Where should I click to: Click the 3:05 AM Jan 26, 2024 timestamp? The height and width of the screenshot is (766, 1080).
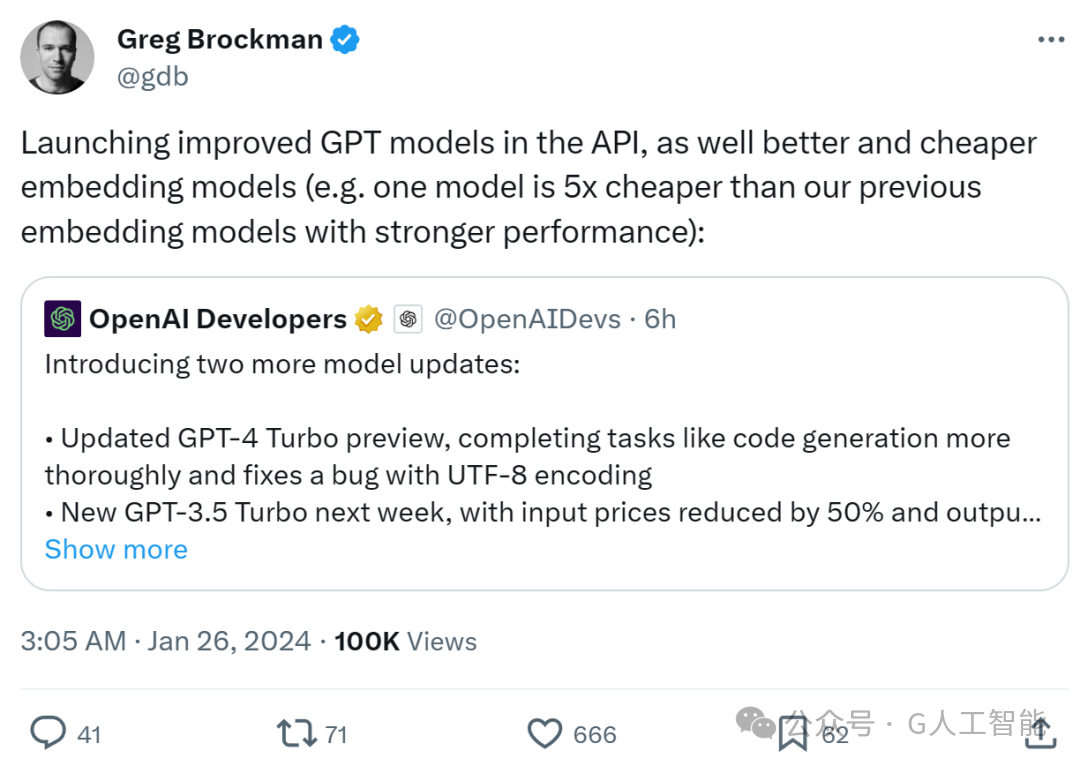pyautogui.click(x=165, y=641)
